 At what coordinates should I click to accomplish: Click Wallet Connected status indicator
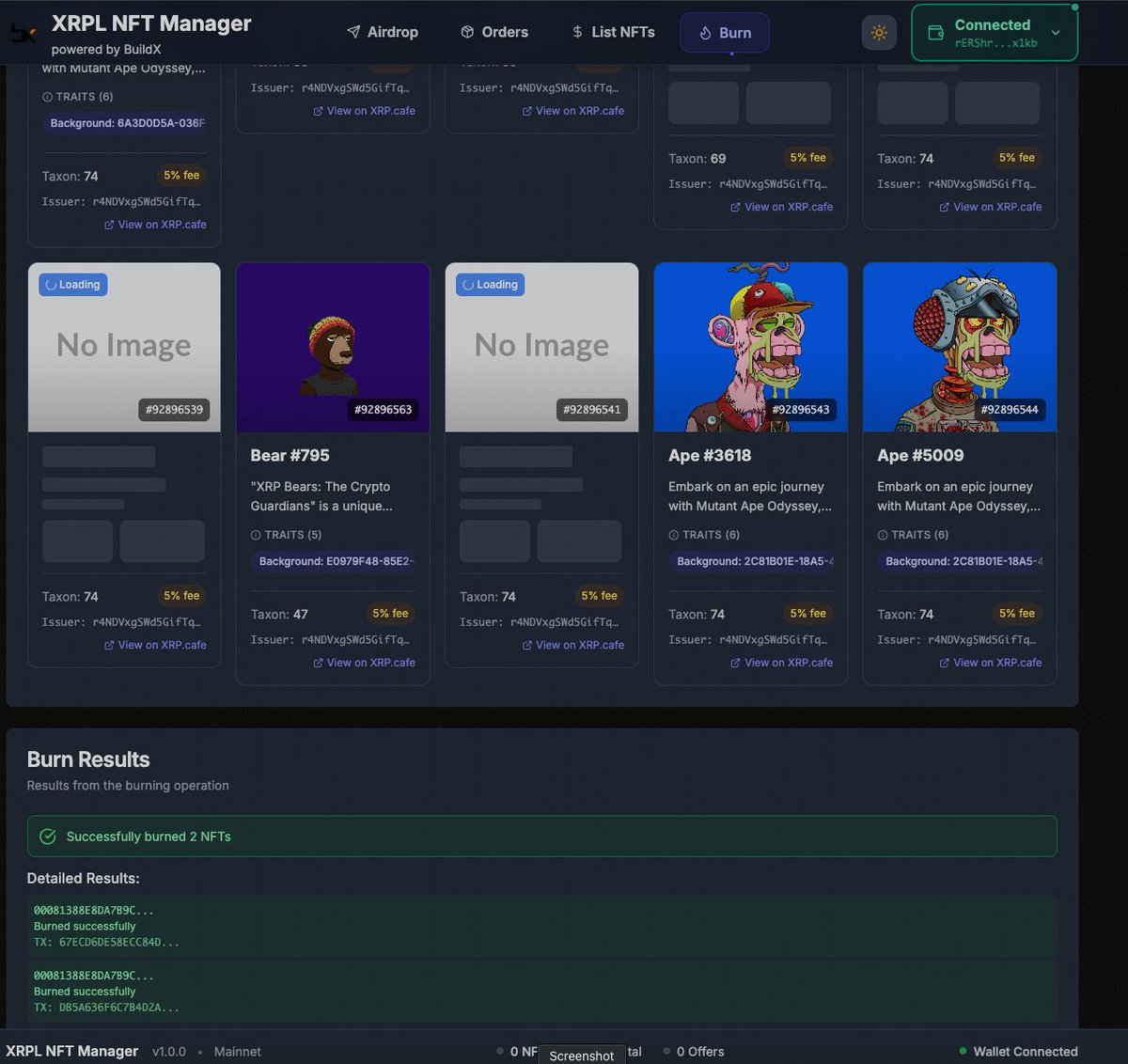pyautogui.click(x=1018, y=1052)
